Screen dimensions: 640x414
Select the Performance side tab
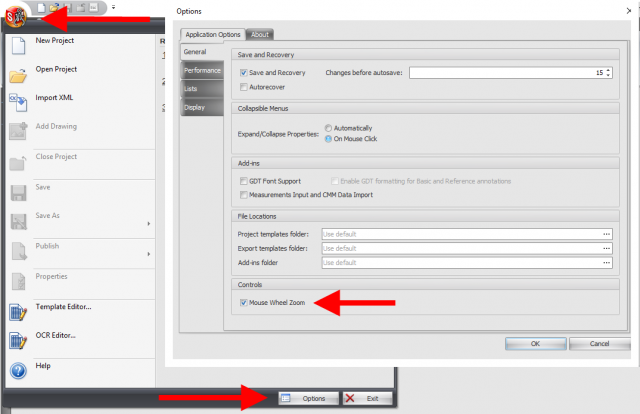tap(202, 70)
